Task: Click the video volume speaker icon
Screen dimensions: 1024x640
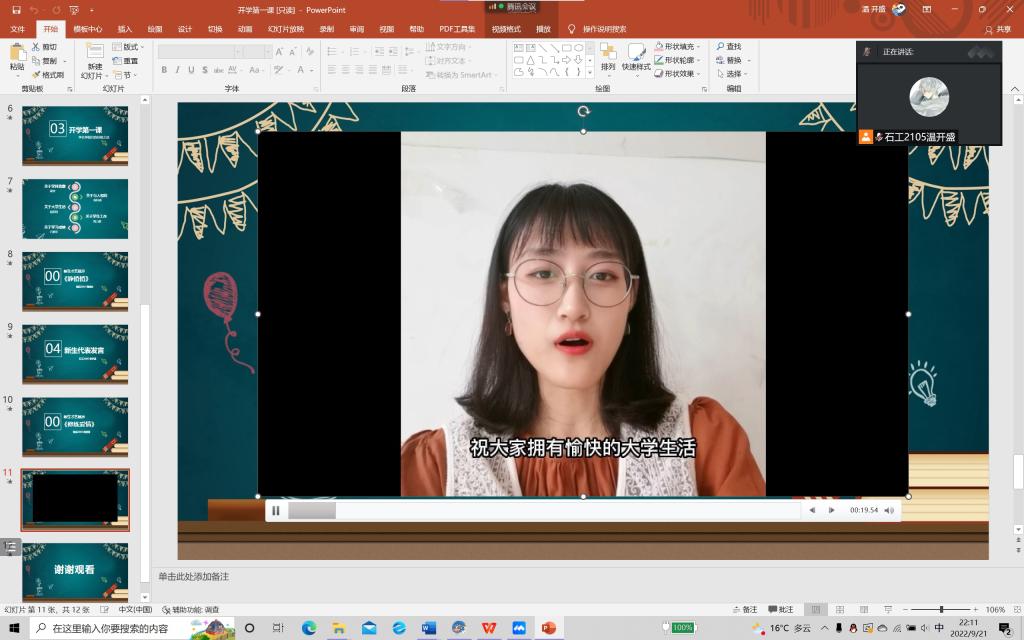Action: point(889,511)
